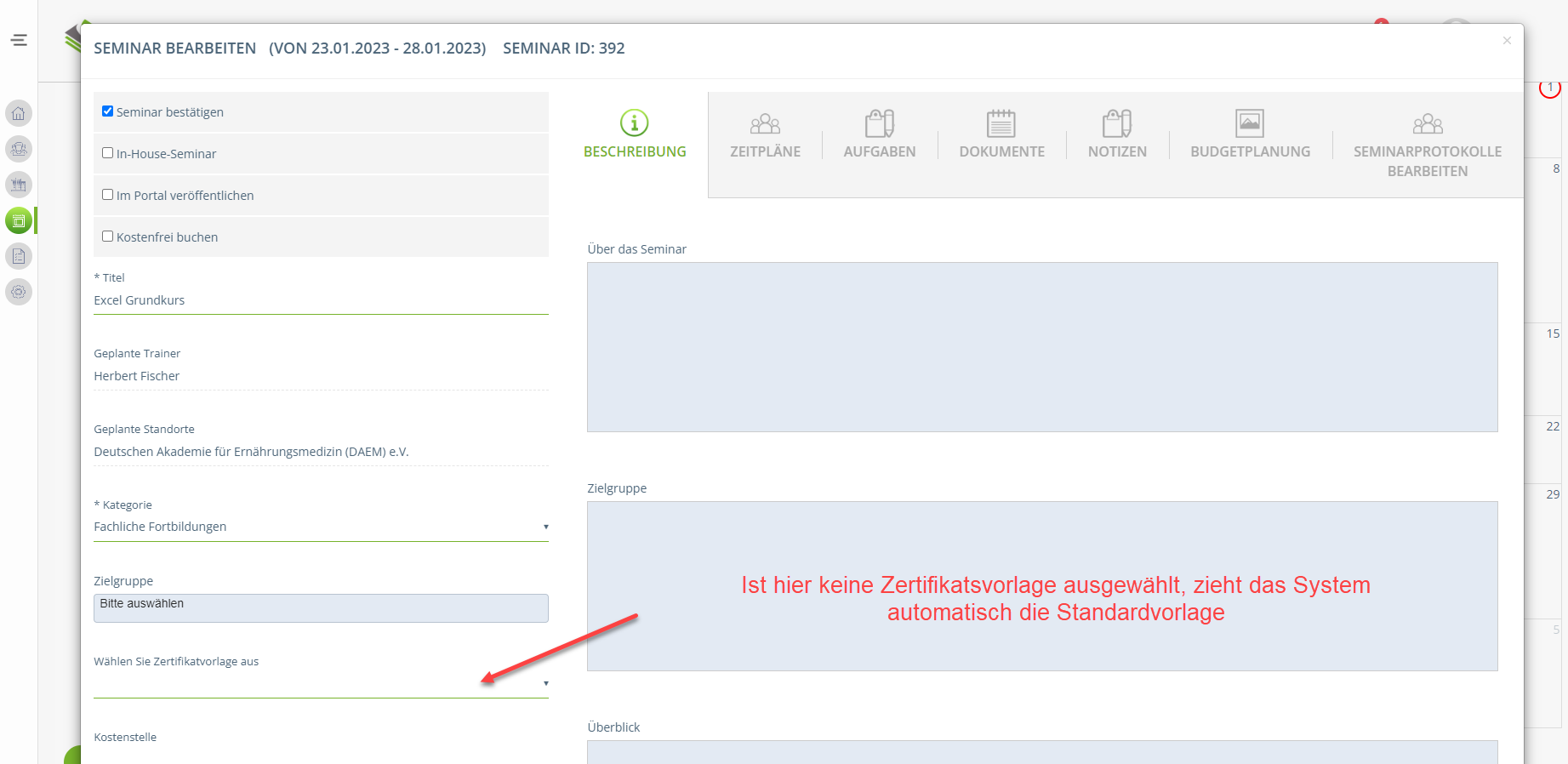
Task: Uncheck the Seminar bestätigen checkbox
Action: [x=108, y=111]
